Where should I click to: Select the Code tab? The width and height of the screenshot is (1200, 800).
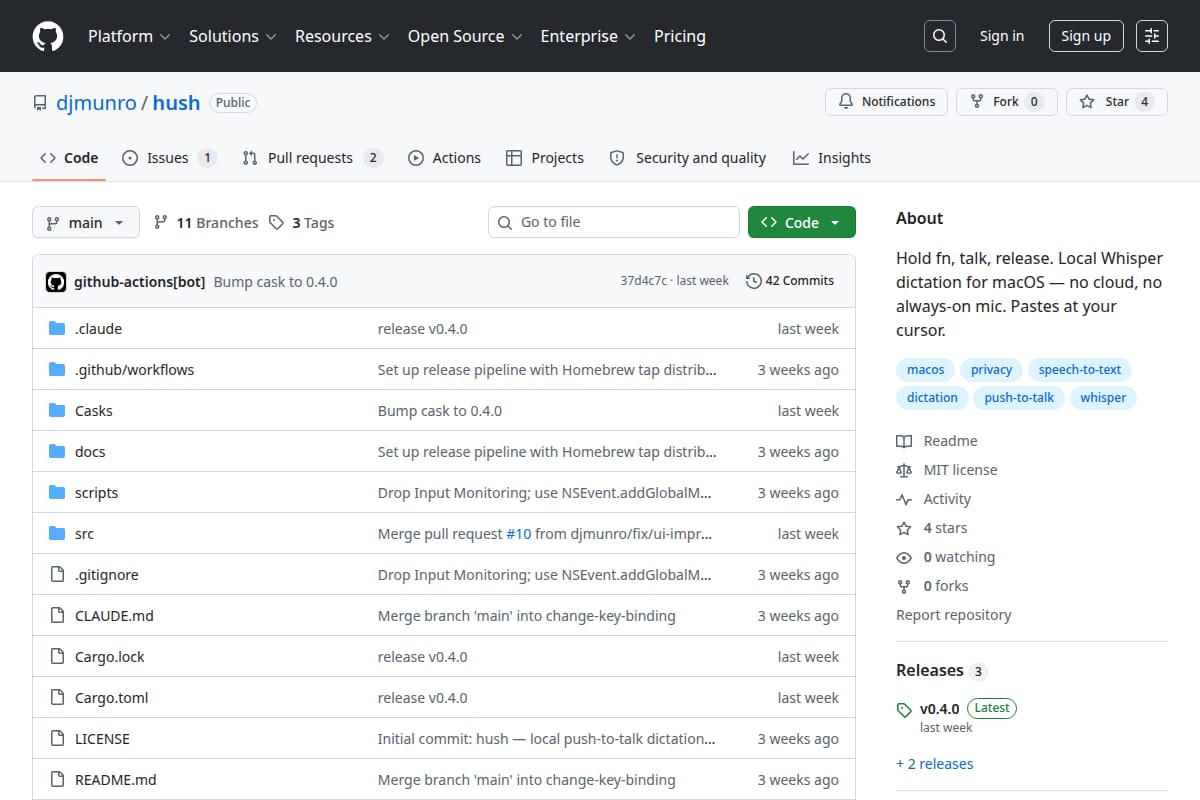pos(69,158)
